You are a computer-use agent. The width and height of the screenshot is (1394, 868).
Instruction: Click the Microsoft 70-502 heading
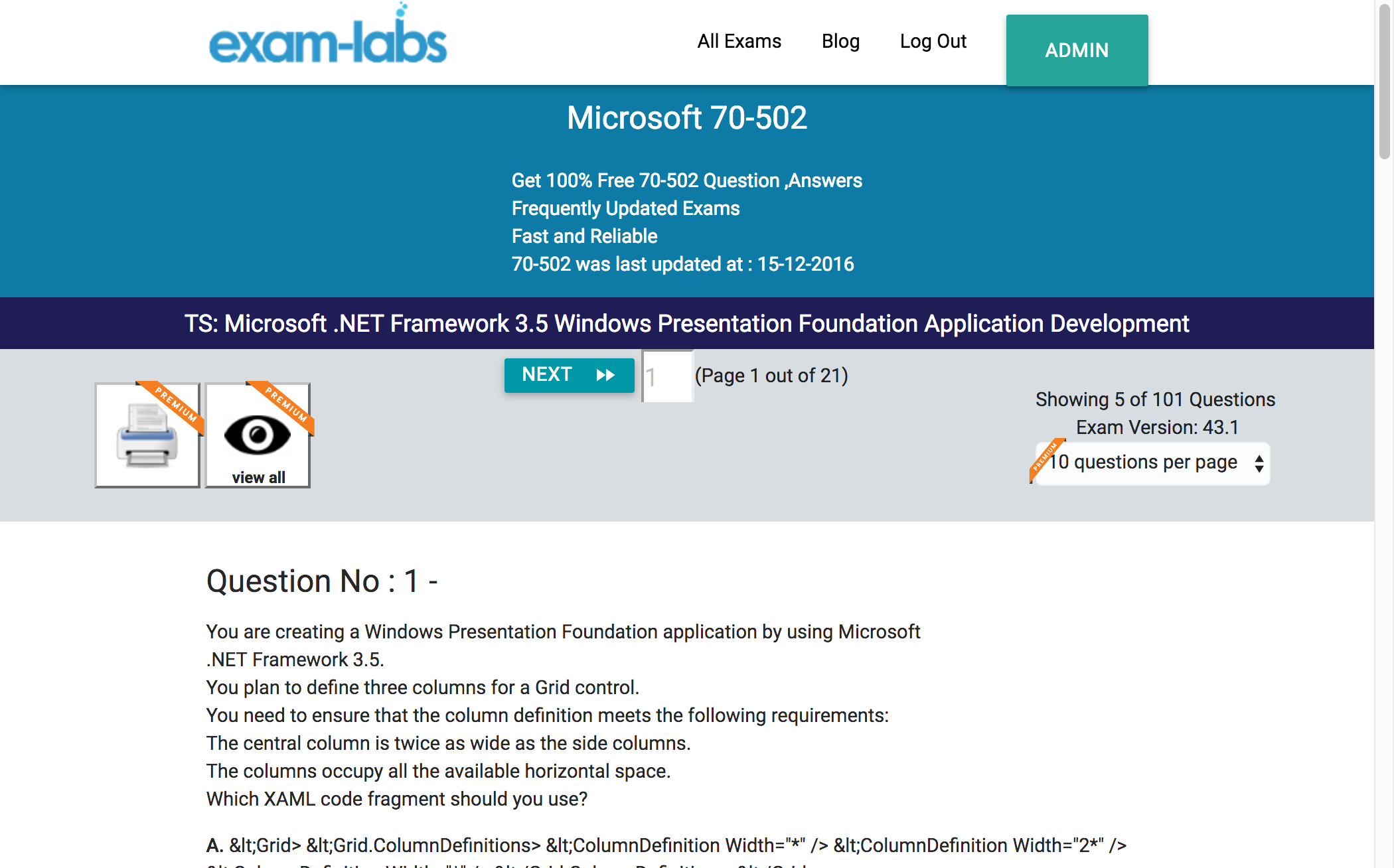687,118
